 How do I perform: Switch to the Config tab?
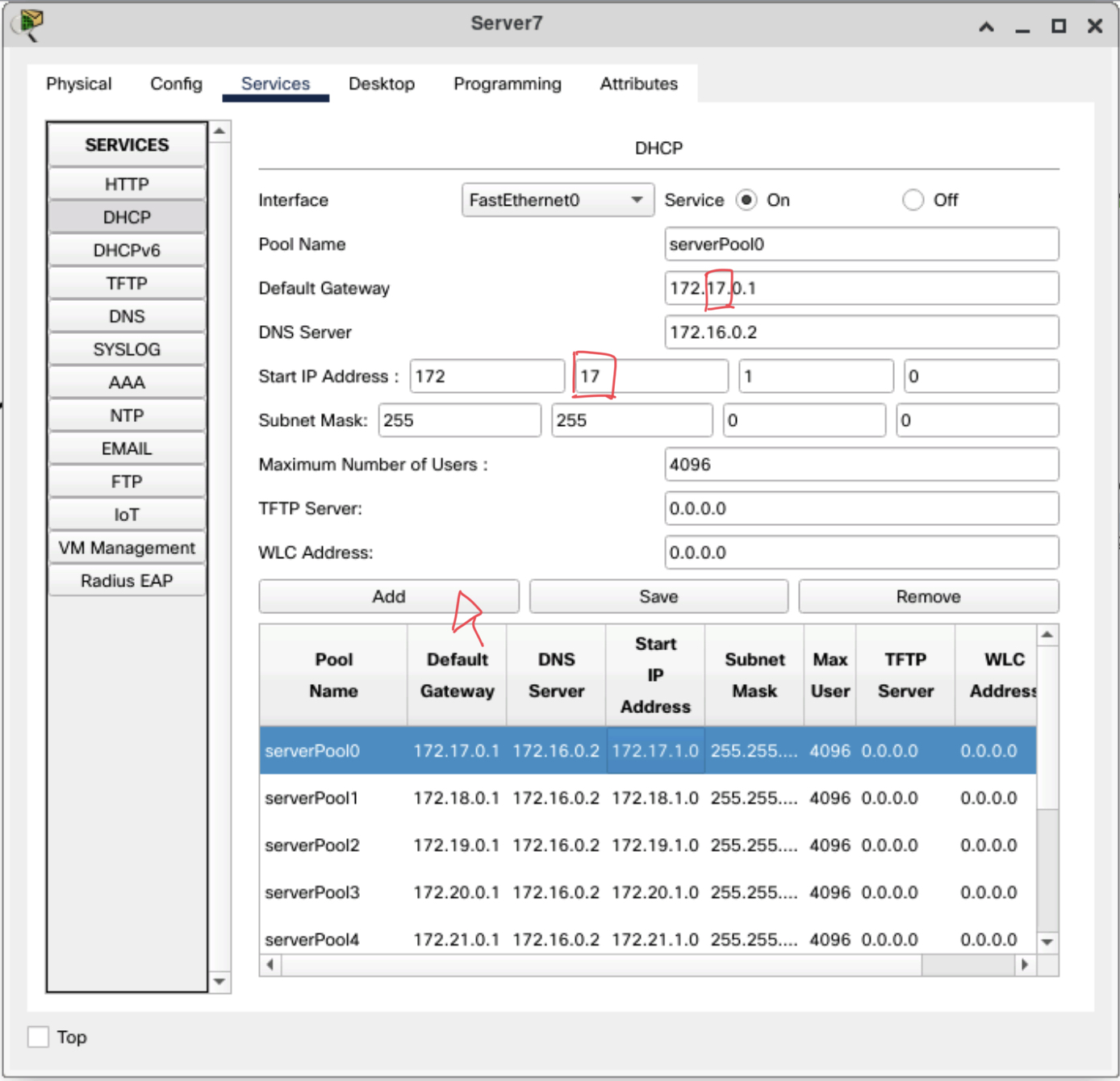tap(176, 84)
